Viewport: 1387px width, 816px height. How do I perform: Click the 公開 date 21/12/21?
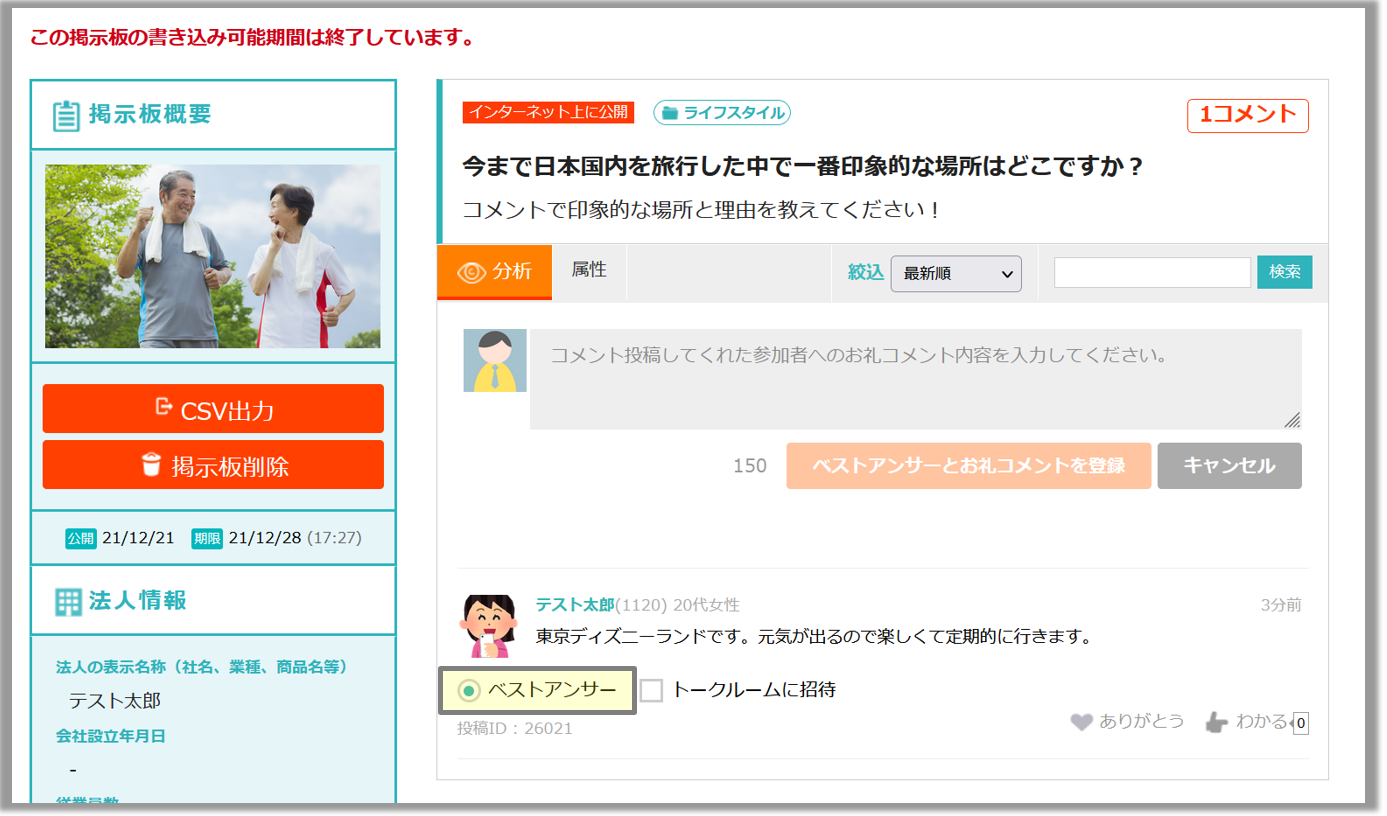[138, 538]
